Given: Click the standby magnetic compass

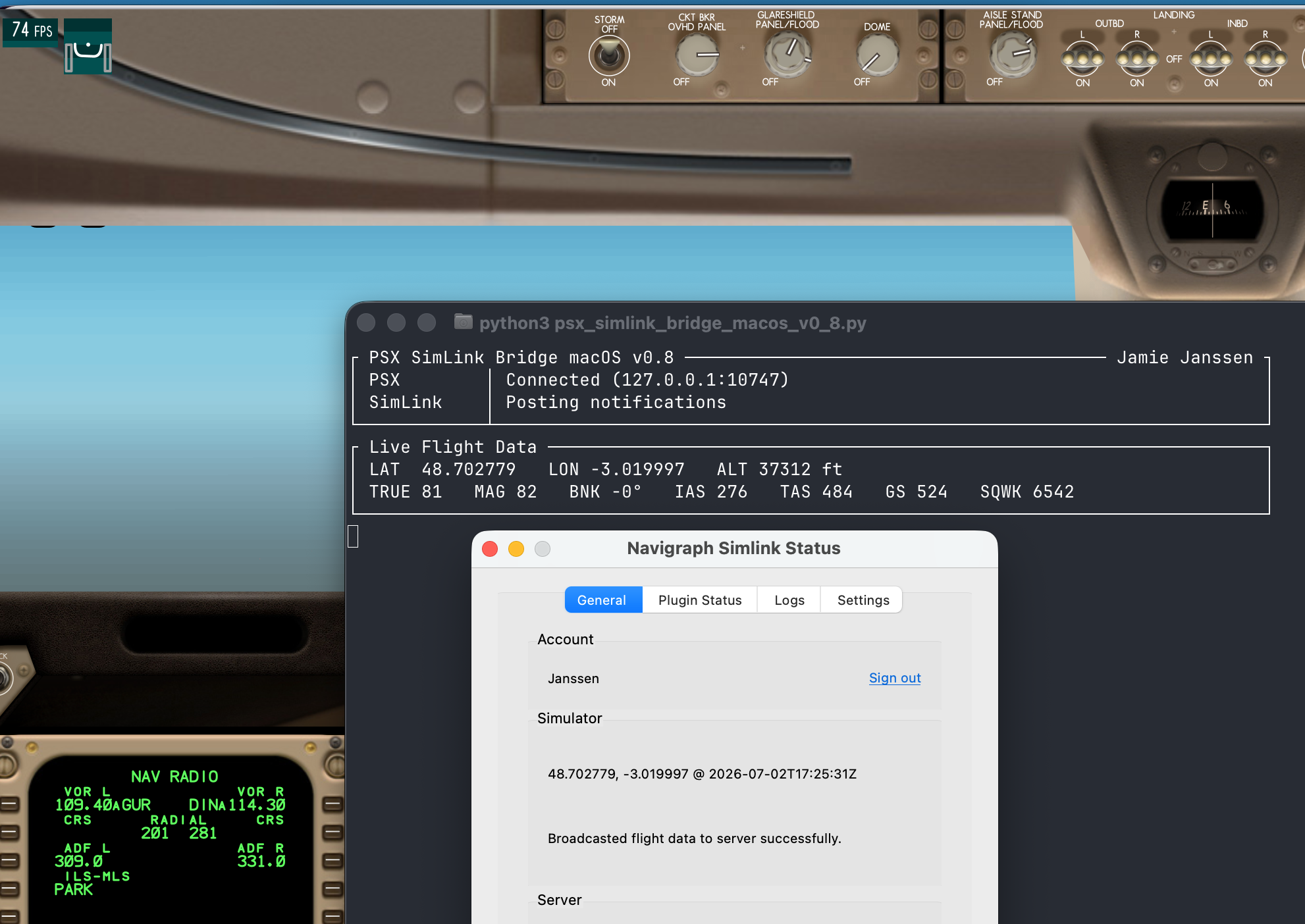Looking at the screenshot, I should [x=1212, y=209].
